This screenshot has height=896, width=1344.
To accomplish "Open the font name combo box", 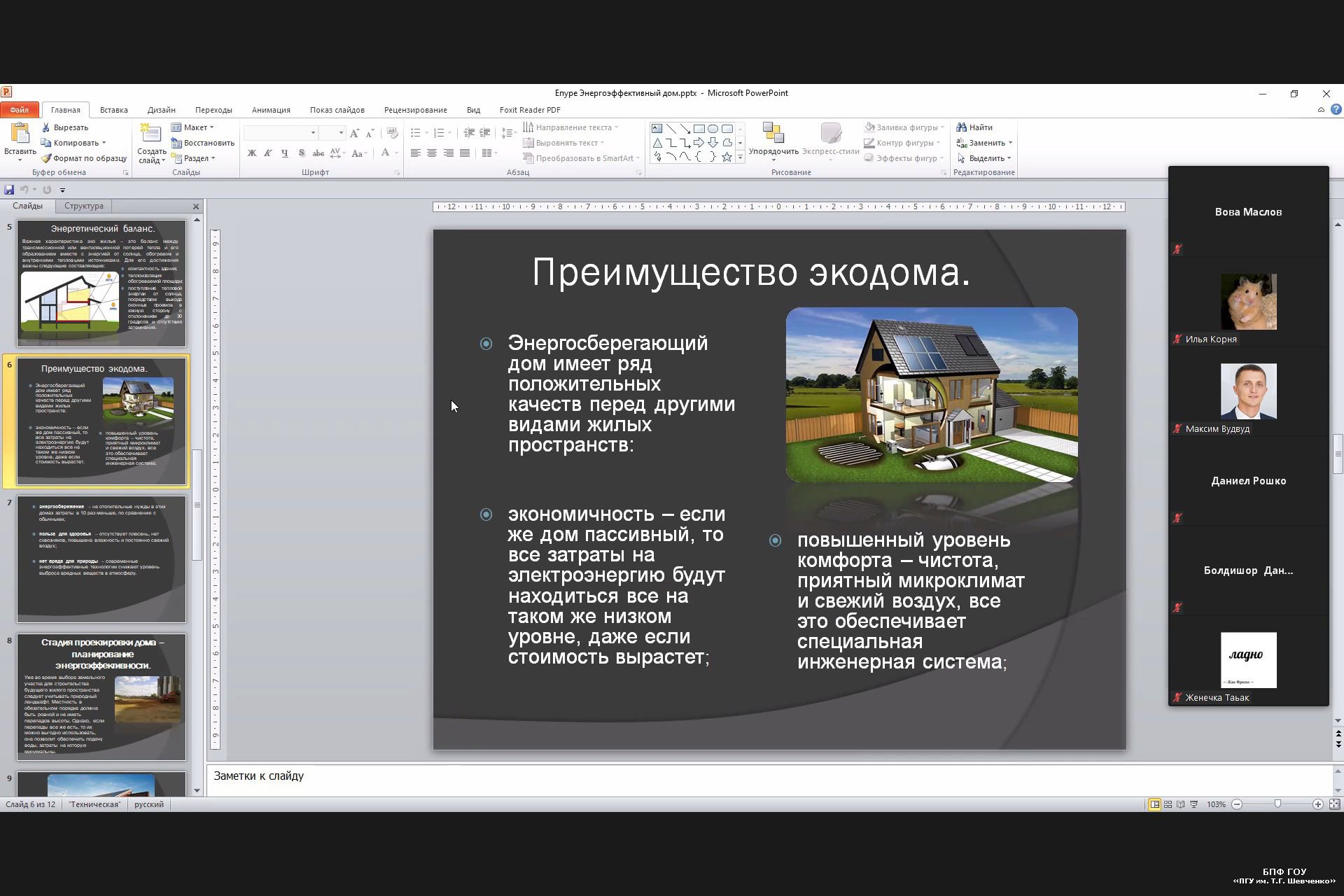I will 281,133.
